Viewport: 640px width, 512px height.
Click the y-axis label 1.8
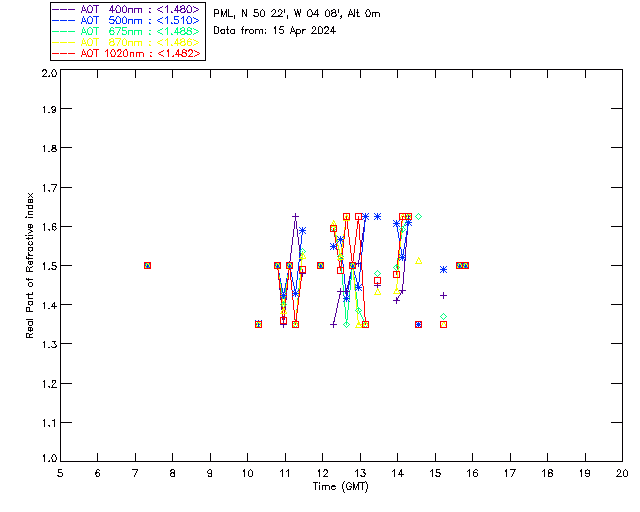coord(49,148)
